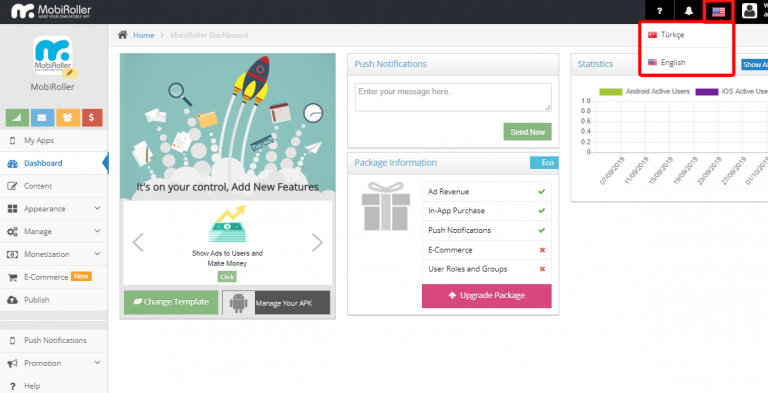Click the Content edit icon in sidebar
This screenshot has width=768, height=393.
(13, 186)
